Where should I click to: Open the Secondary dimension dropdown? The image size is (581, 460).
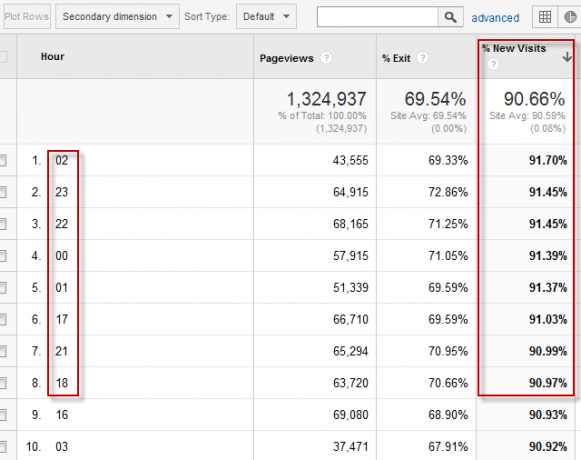click(117, 17)
